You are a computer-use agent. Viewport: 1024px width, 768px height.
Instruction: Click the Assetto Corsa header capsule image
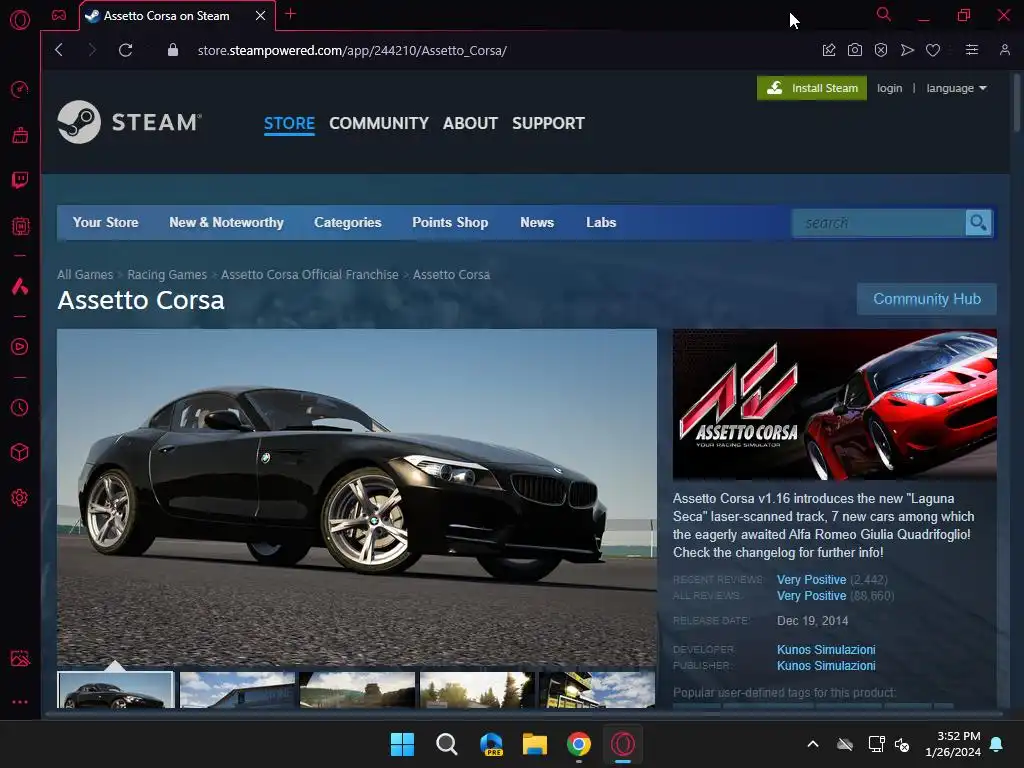click(835, 404)
